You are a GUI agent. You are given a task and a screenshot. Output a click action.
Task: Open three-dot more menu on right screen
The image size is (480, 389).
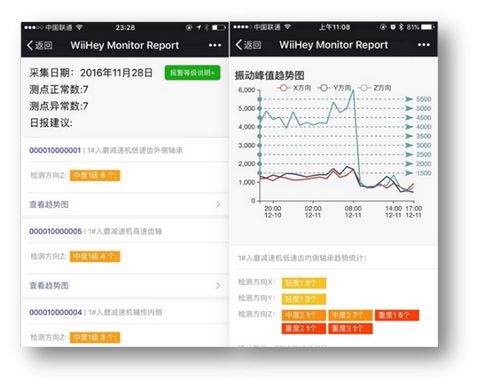point(424,45)
